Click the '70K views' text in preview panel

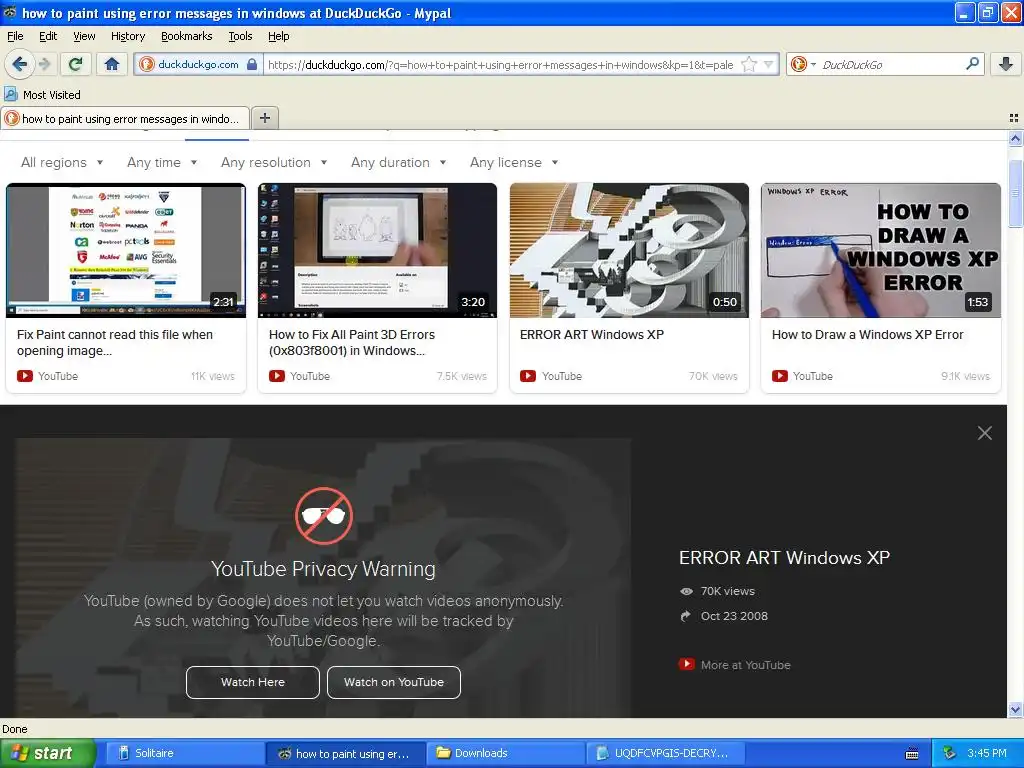728,591
